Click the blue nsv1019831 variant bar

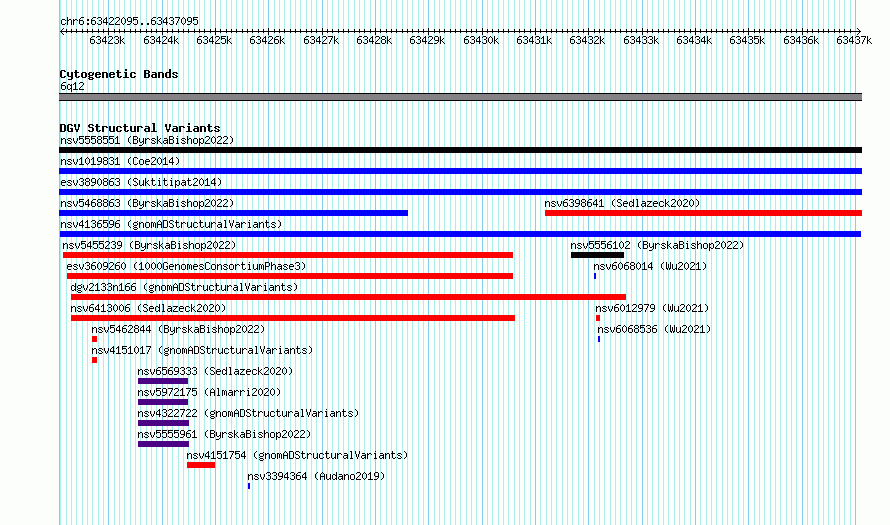[460, 171]
